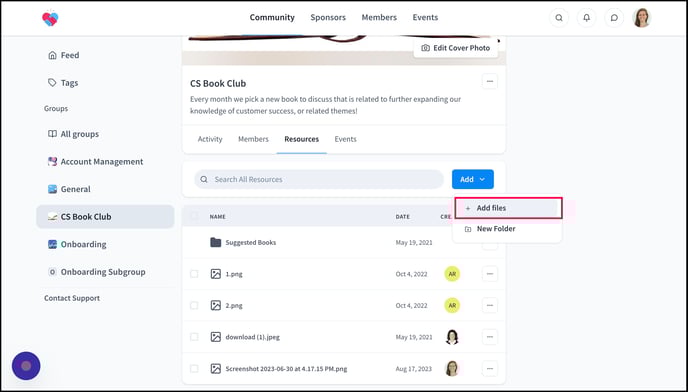The height and width of the screenshot is (392, 688).
Task: Open CS Book Club more options menu
Action: (x=490, y=82)
